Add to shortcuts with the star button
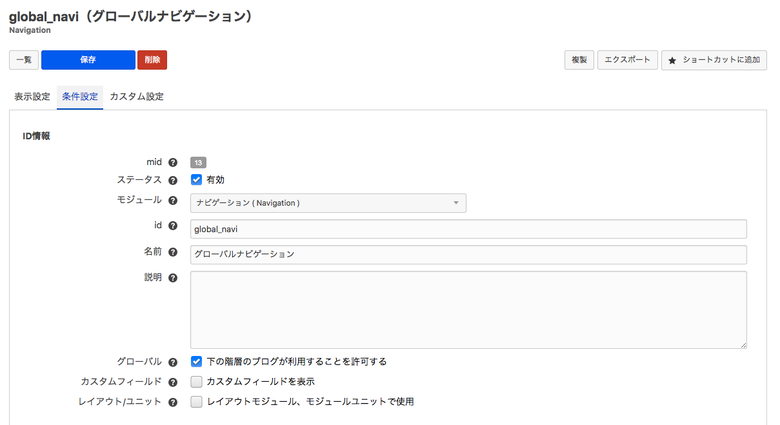 tap(714, 60)
